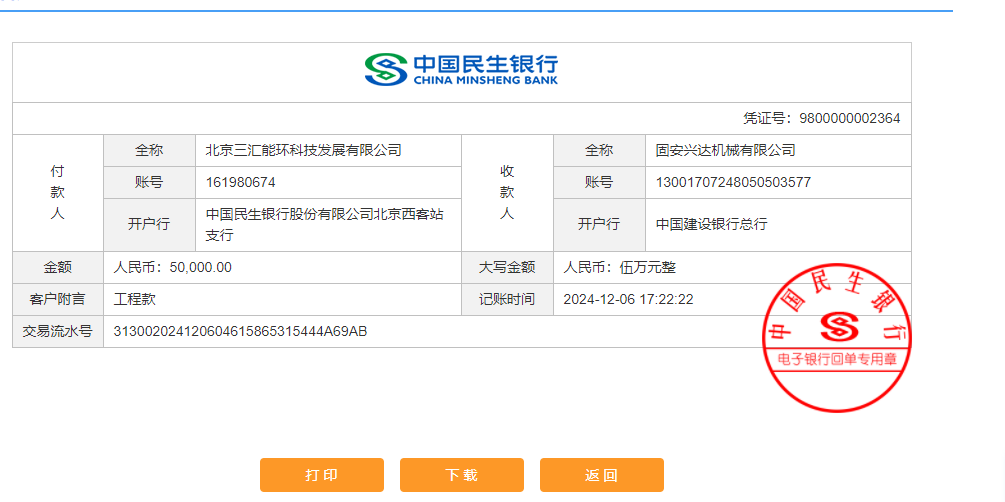Click payee name 固安兴达机械有限公司

tap(725, 151)
